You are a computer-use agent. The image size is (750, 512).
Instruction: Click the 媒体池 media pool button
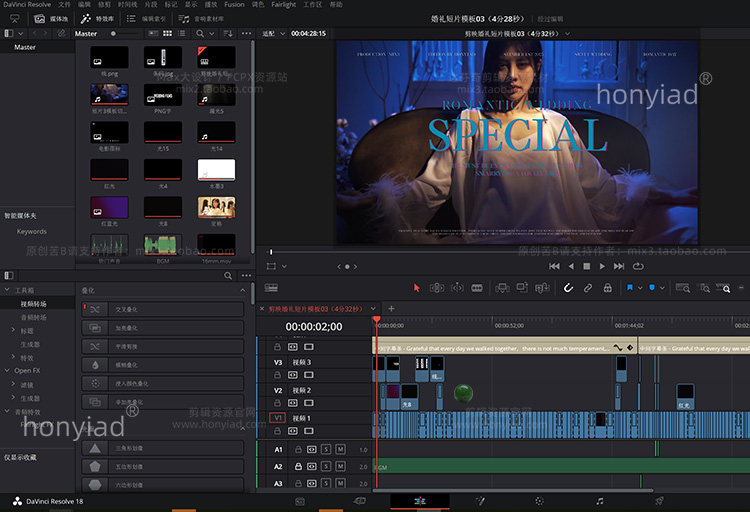(52, 18)
